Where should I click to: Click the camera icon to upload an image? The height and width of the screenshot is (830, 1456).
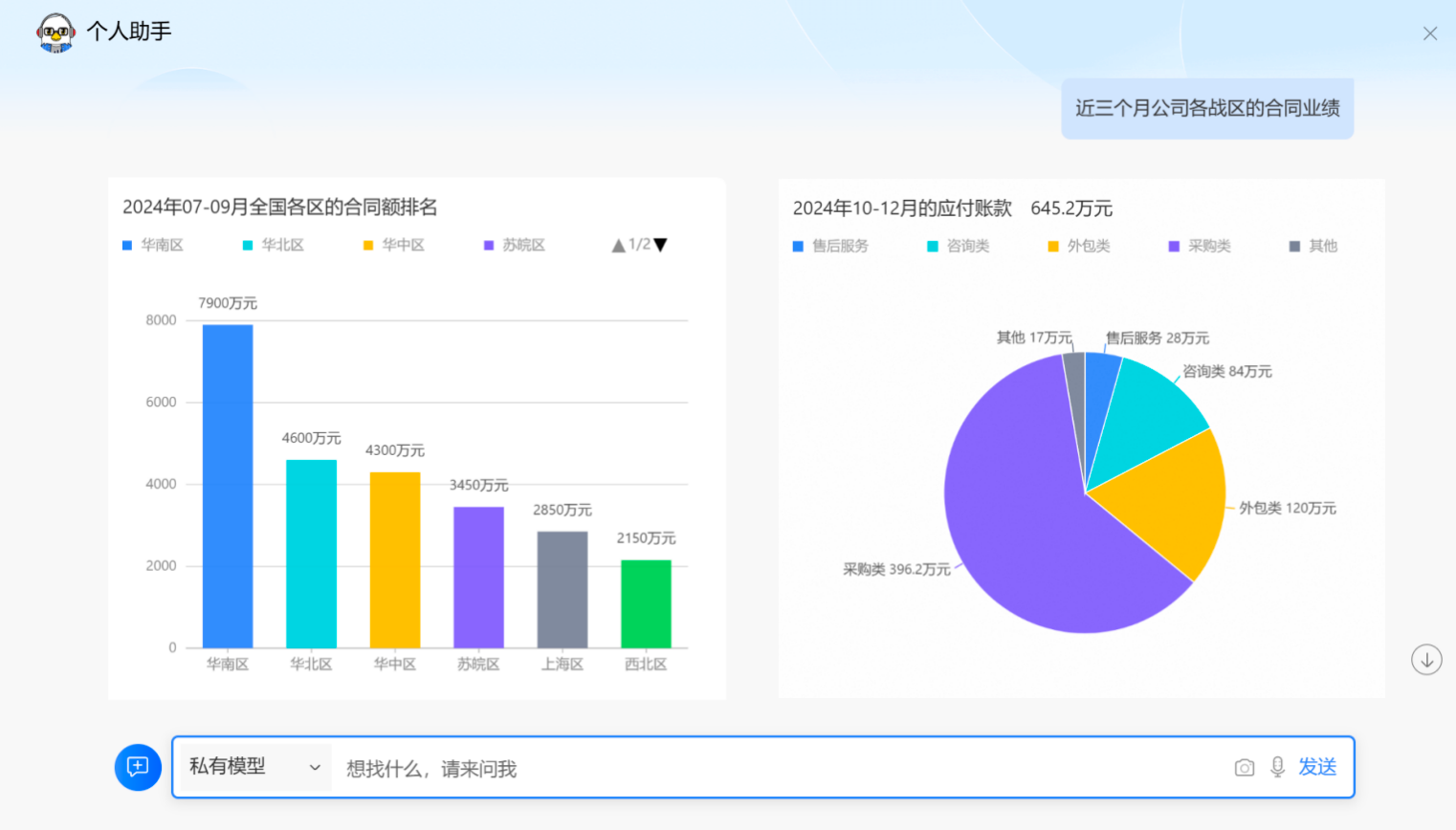coord(1244,767)
